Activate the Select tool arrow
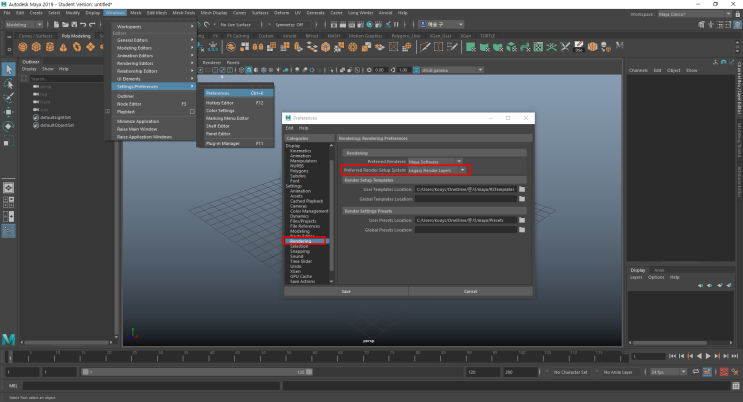 coord(9,69)
